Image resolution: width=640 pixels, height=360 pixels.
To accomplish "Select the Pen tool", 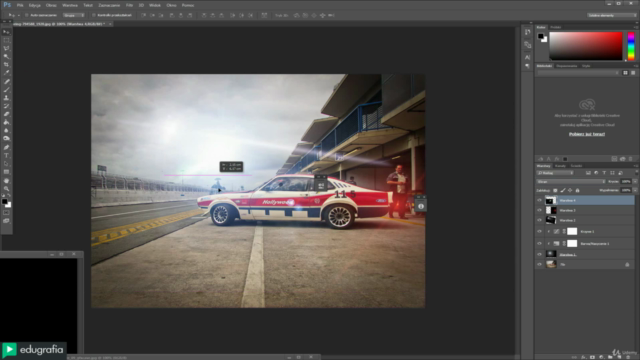I will click(6, 147).
